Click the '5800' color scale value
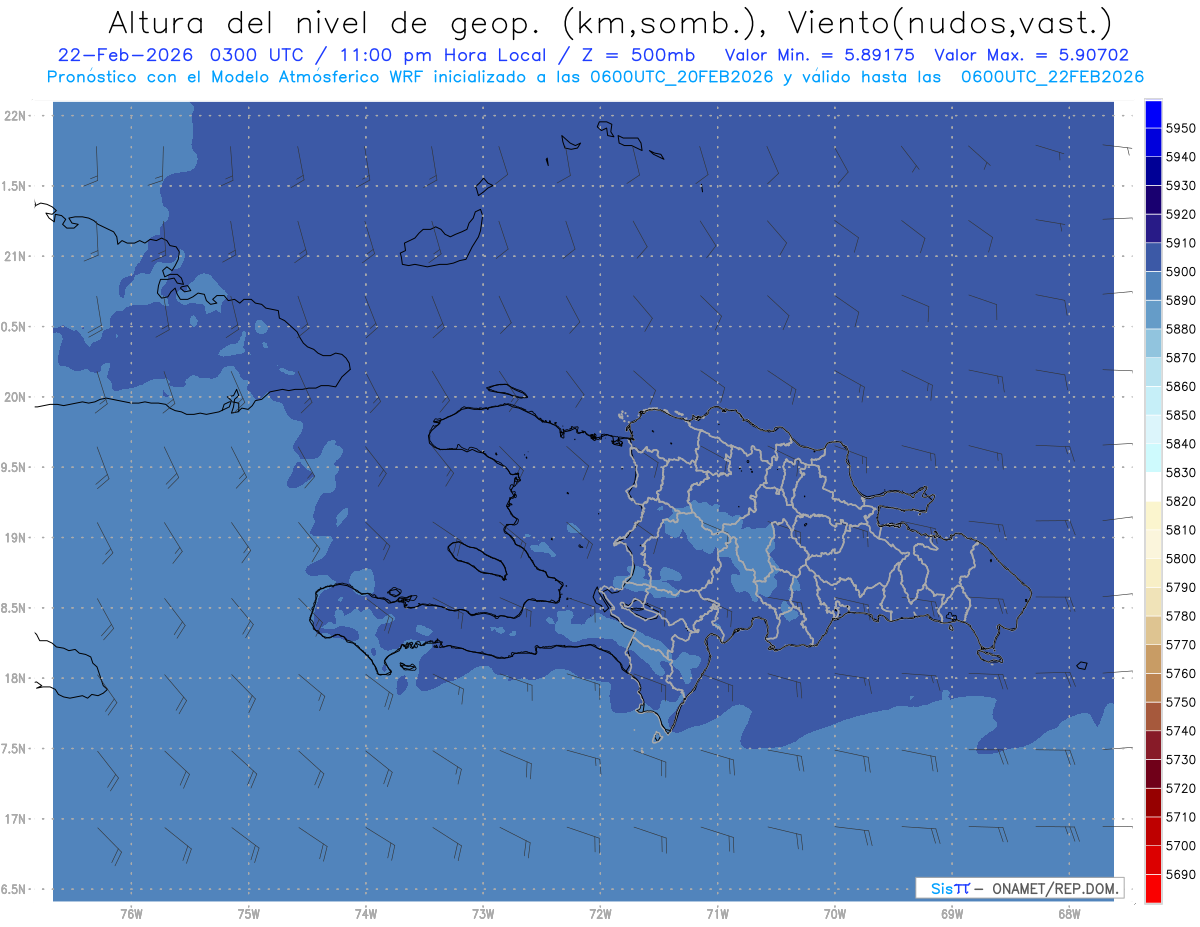This screenshot has height=927, width=1200. tap(1180, 558)
